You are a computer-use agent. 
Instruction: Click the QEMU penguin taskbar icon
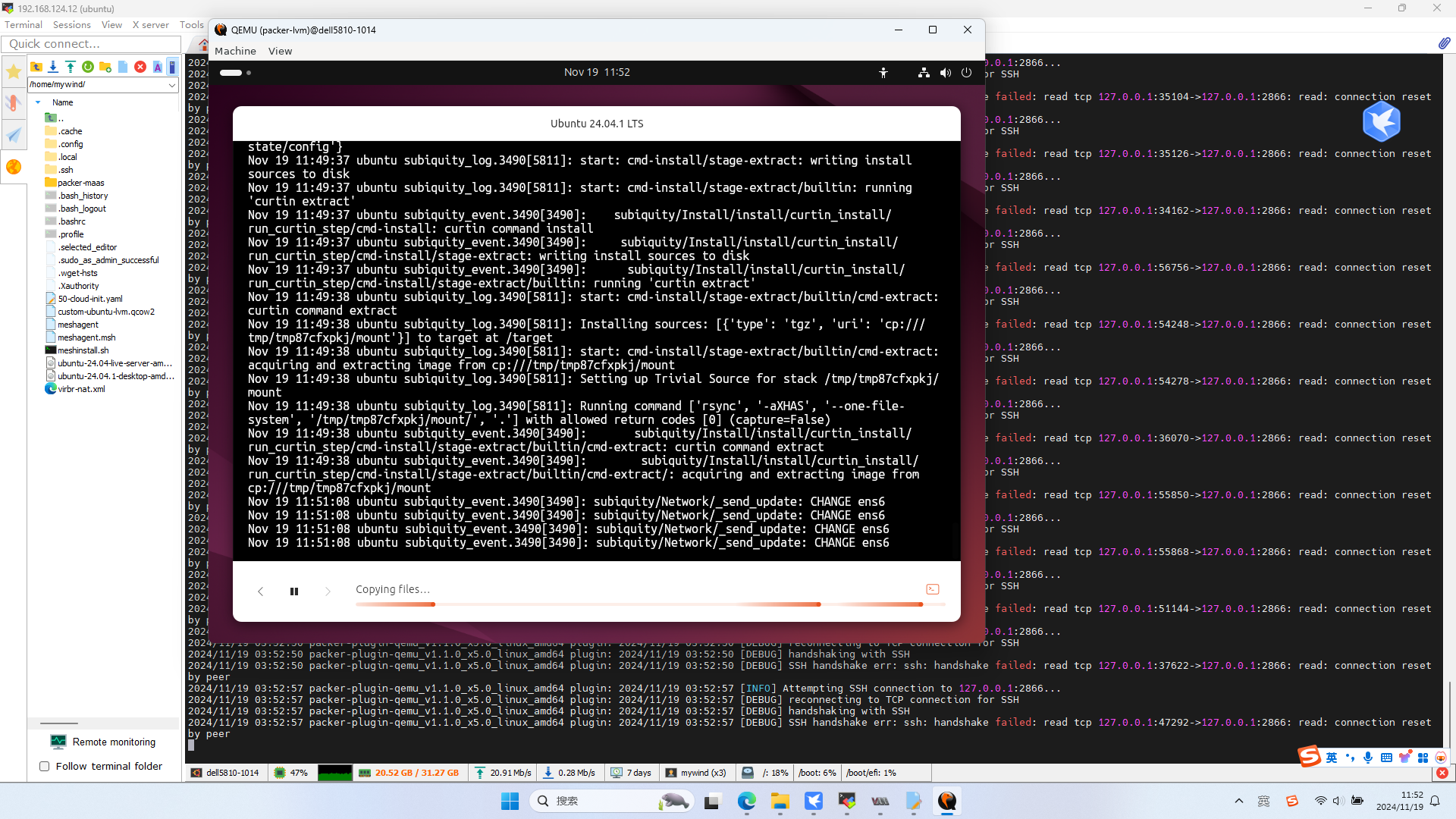[947, 801]
